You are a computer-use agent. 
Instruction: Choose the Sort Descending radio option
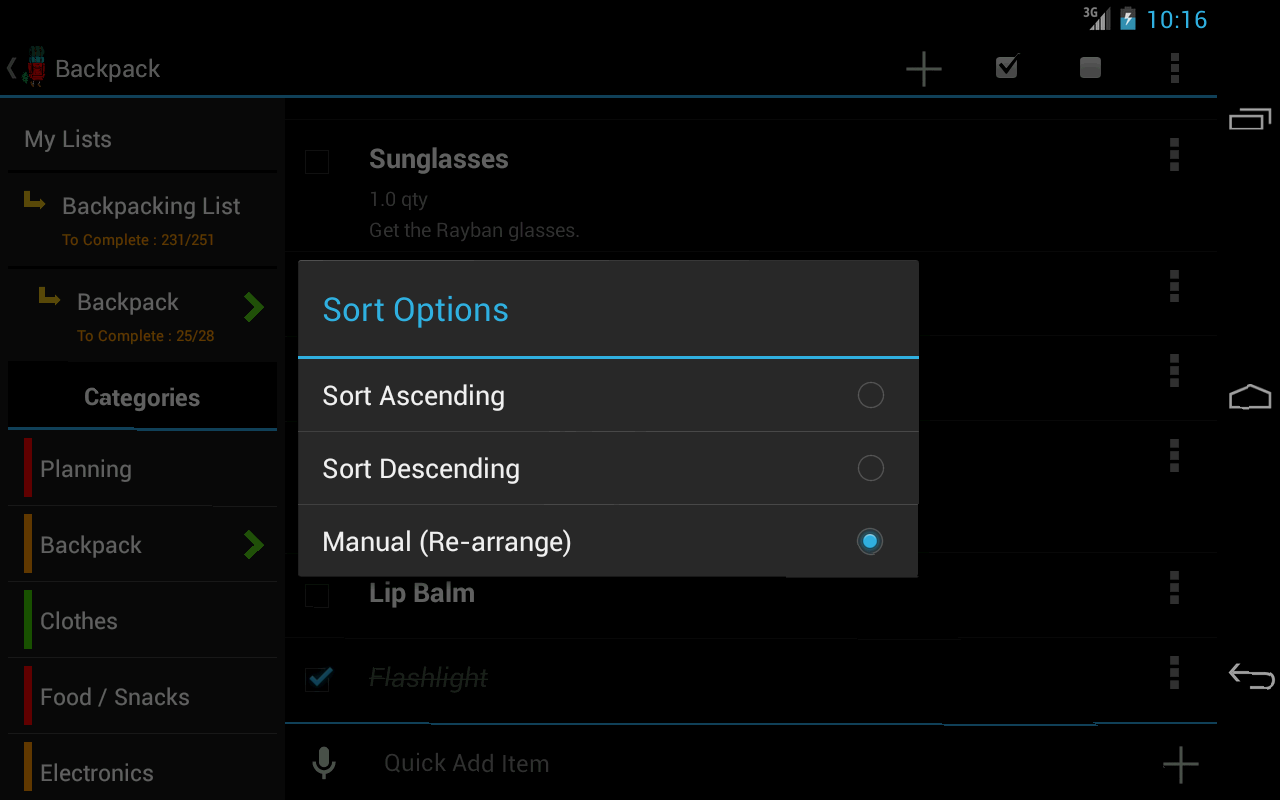870,468
